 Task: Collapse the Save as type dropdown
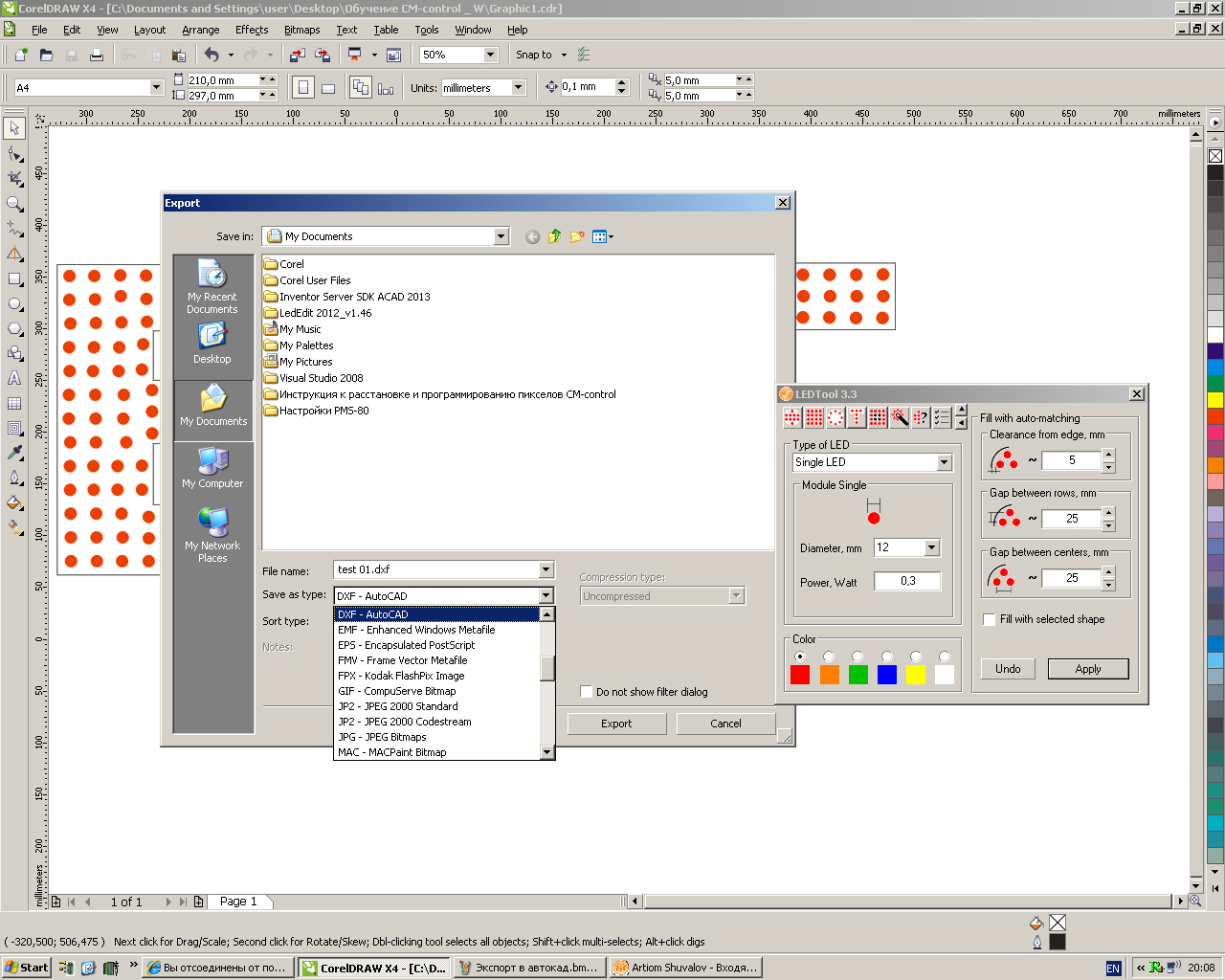[x=546, y=595]
